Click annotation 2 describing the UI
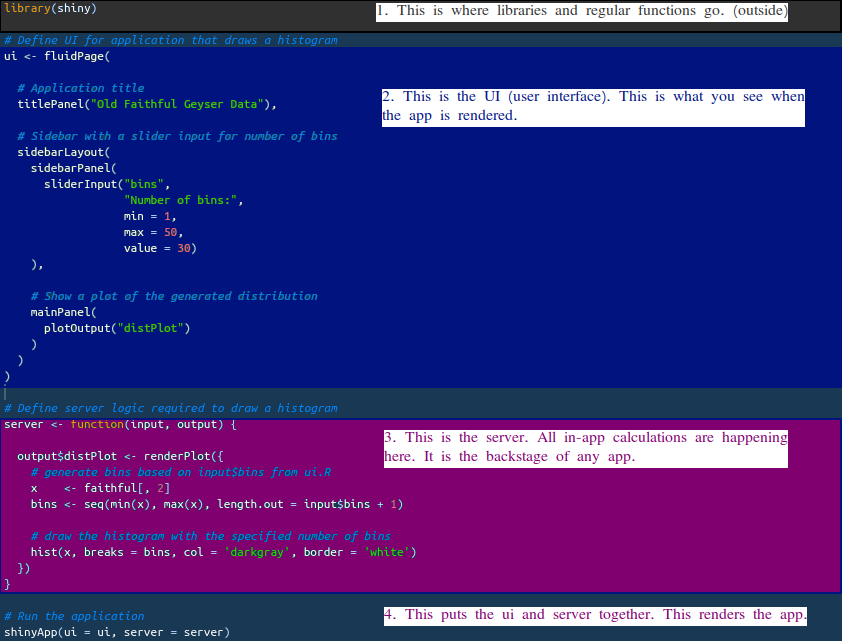The height and width of the screenshot is (641, 842). click(x=592, y=106)
